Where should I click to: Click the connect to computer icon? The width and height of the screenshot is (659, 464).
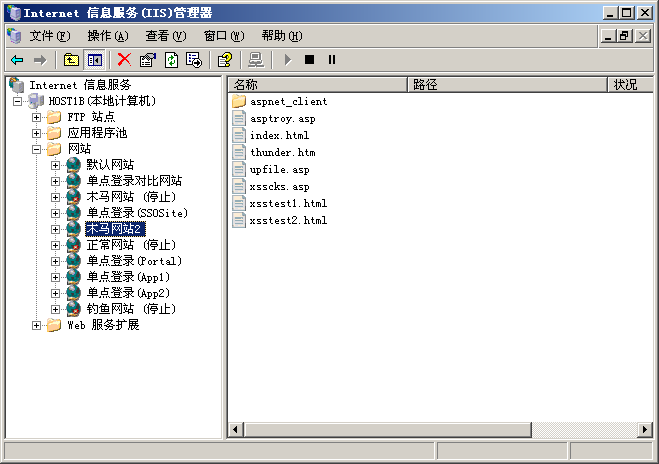coord(256,60)
